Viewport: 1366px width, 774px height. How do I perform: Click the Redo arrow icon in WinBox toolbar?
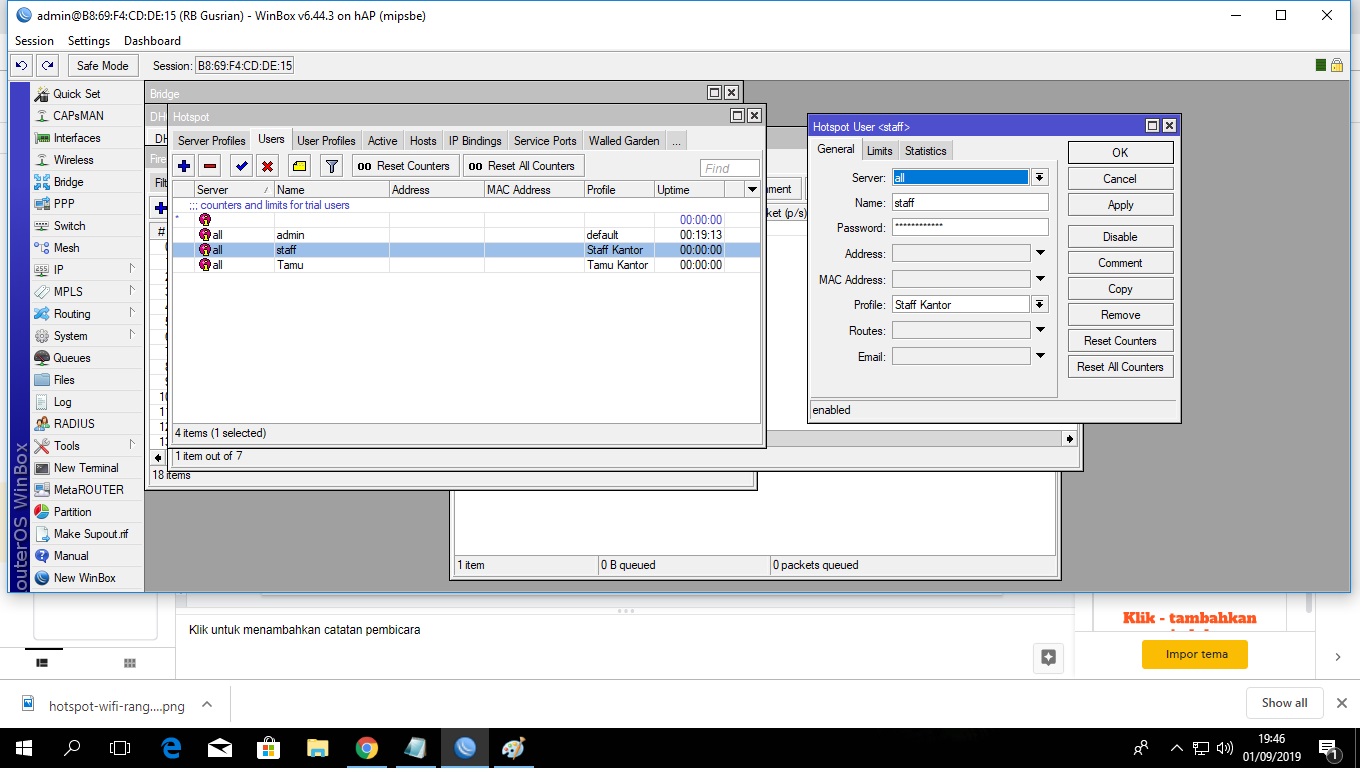coord(47,65)
